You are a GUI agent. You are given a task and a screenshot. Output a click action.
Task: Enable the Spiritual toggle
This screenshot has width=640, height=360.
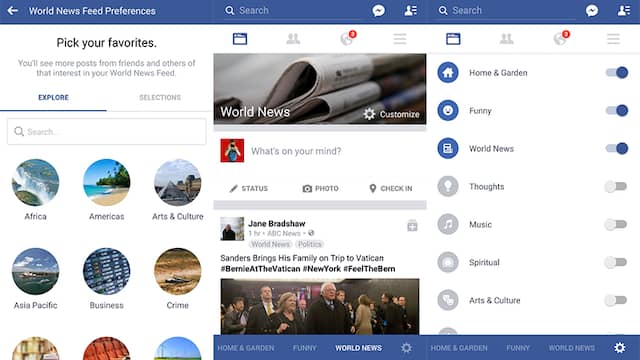[x=616, y=262]
